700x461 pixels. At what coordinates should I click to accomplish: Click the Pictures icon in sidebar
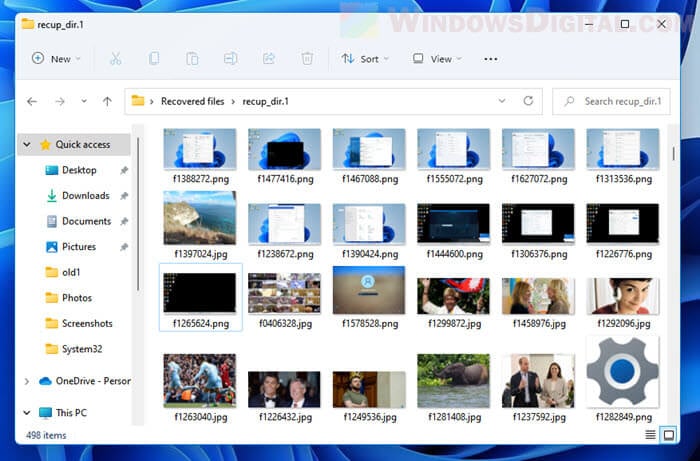point(52,247)
